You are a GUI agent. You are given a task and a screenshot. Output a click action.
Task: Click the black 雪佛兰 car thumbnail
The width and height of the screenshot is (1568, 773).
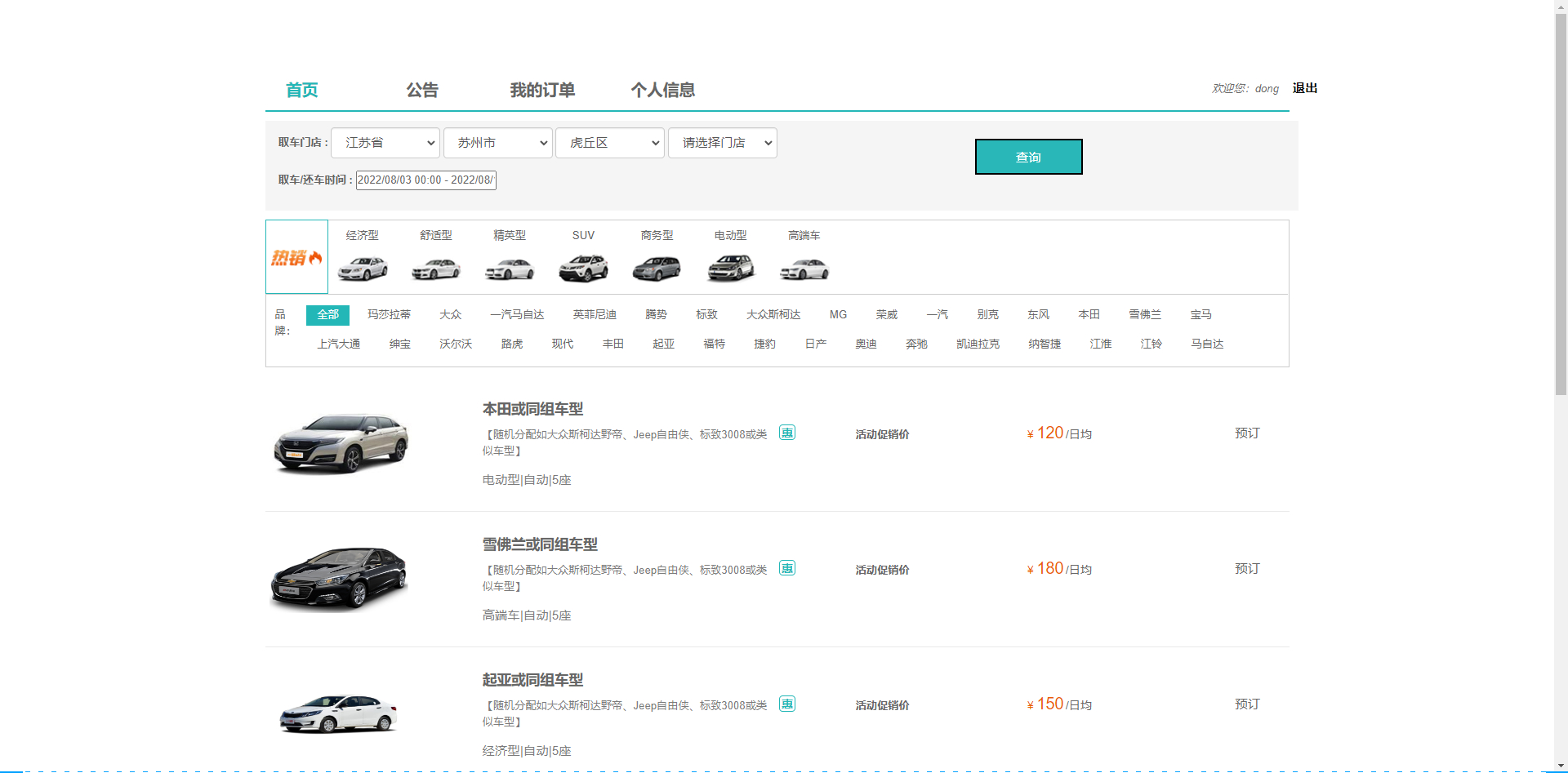(339, 578)
